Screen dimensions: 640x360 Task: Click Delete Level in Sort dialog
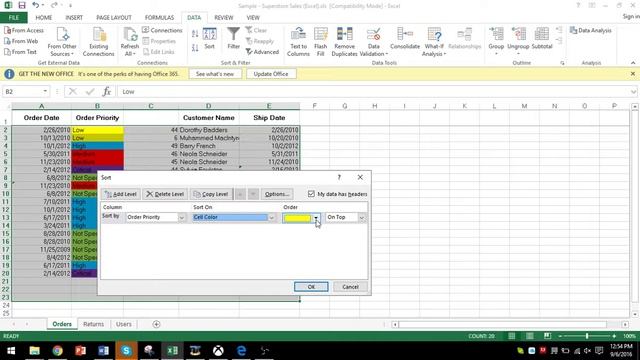tap(165, 194)
